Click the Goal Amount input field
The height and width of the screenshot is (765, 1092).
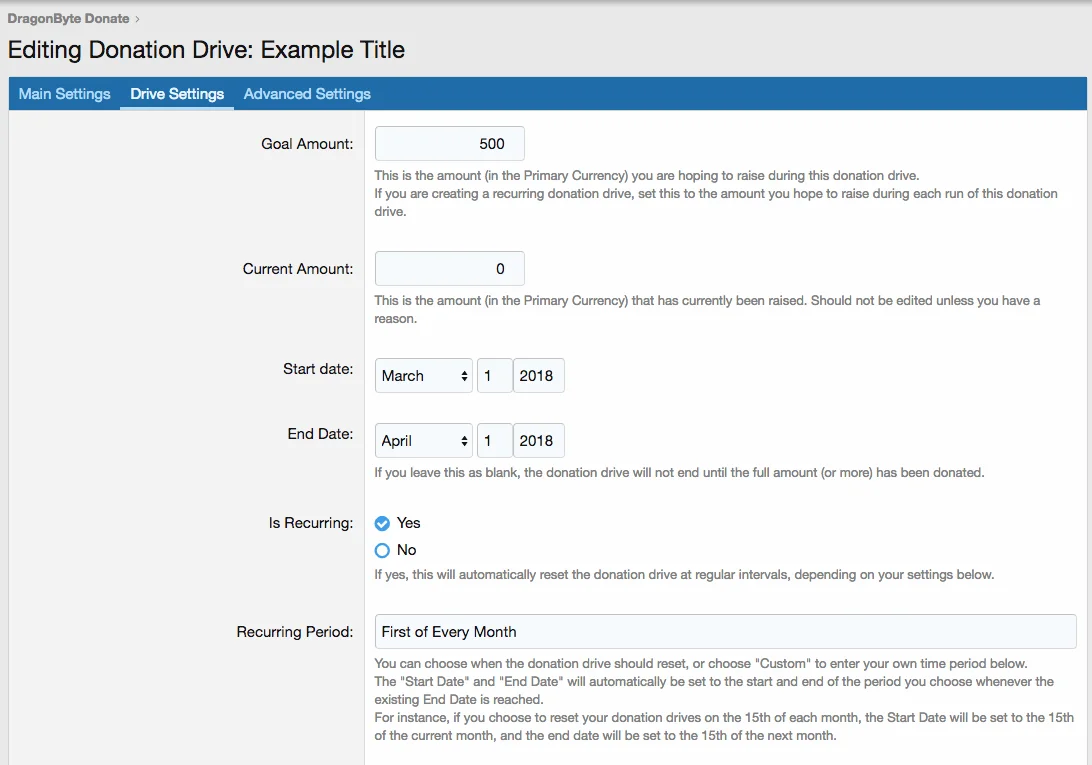[449, 144]
